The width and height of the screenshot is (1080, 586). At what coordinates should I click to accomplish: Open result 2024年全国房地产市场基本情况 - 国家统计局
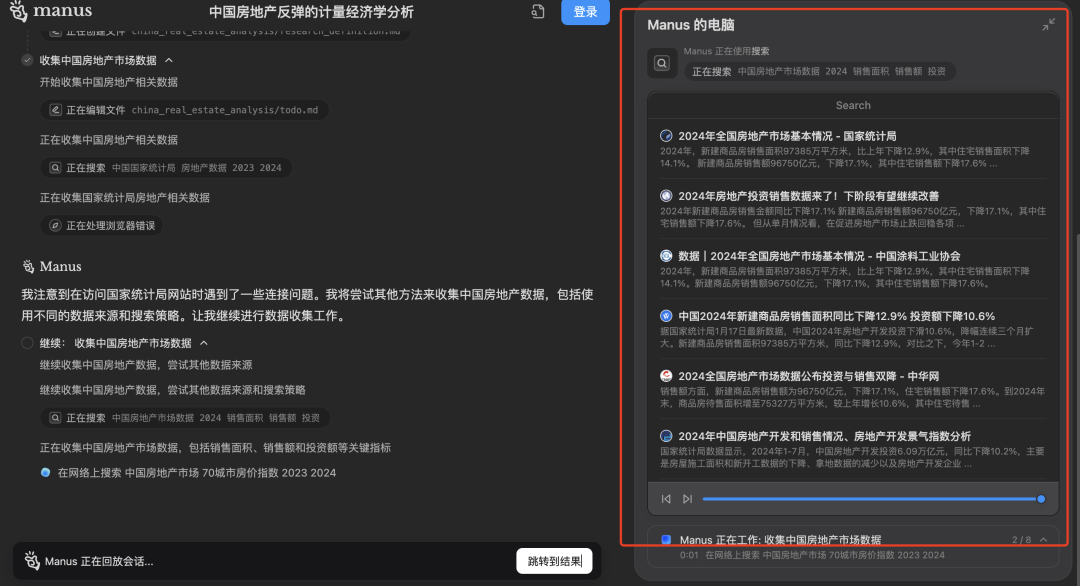click(x=787, y=136)
